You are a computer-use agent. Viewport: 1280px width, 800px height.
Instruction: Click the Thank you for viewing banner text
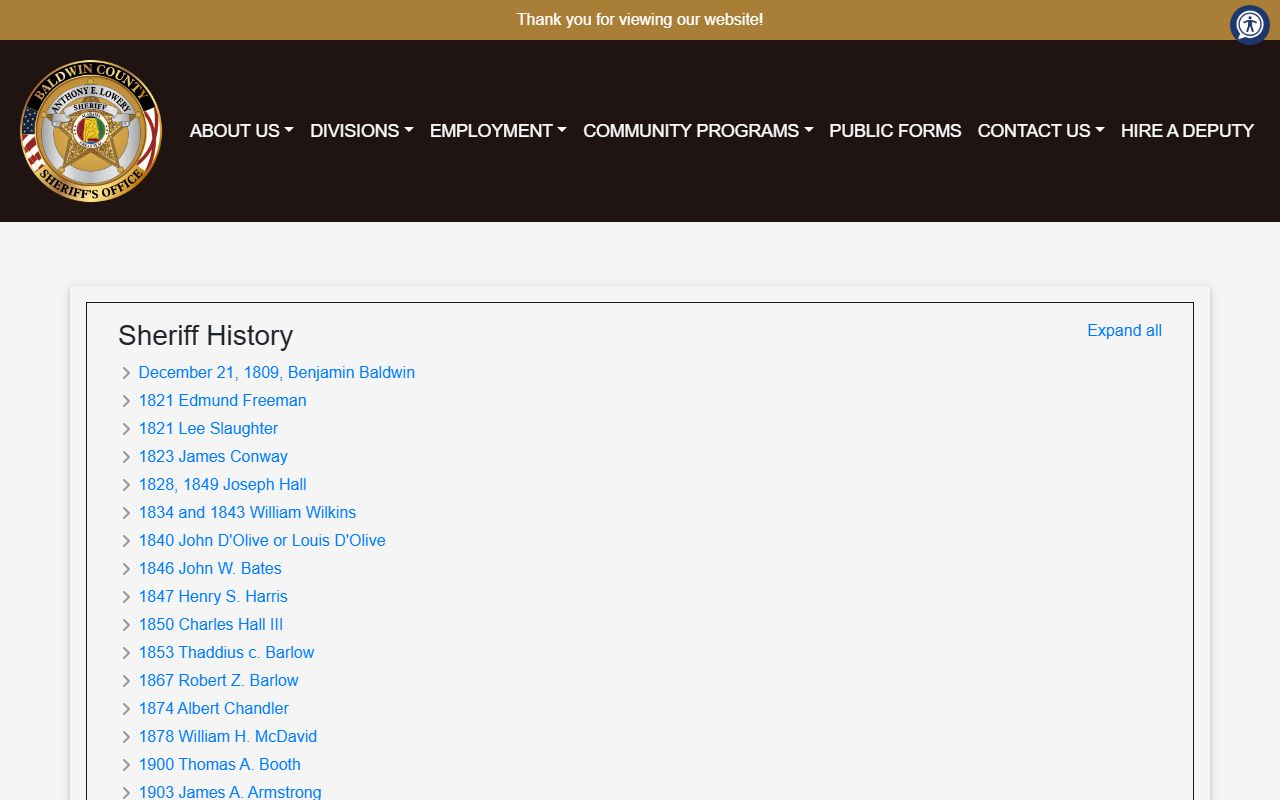click(x=640, y=20)
